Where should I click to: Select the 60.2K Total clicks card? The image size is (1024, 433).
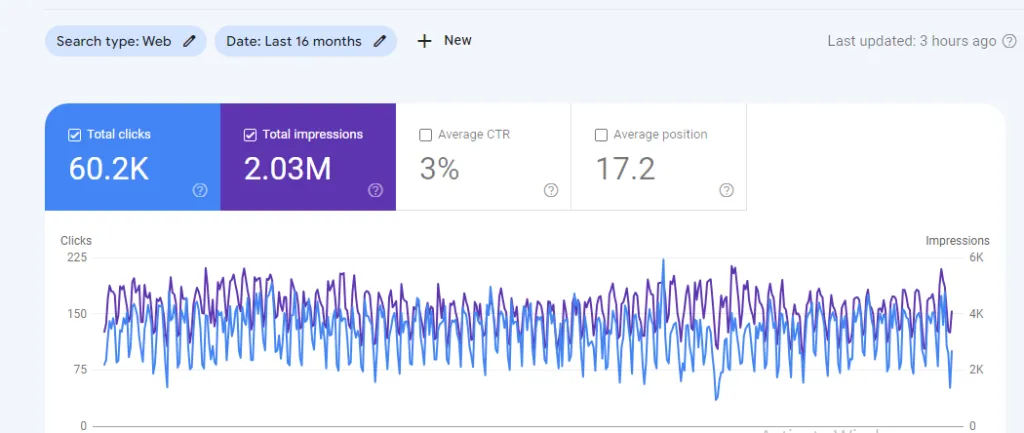tap(133, 157)
